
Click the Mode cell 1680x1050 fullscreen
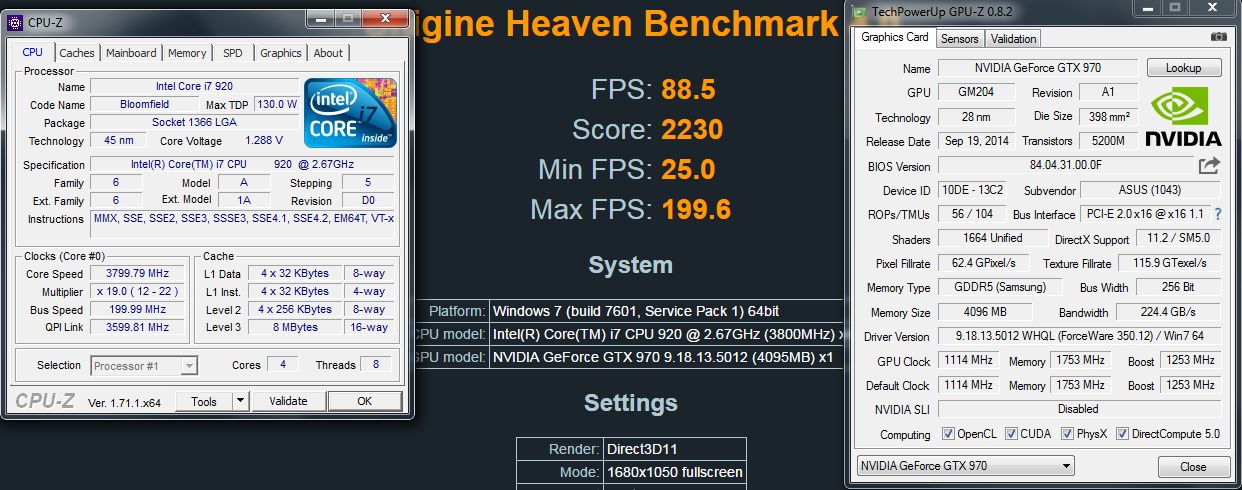tap(675, 473)
